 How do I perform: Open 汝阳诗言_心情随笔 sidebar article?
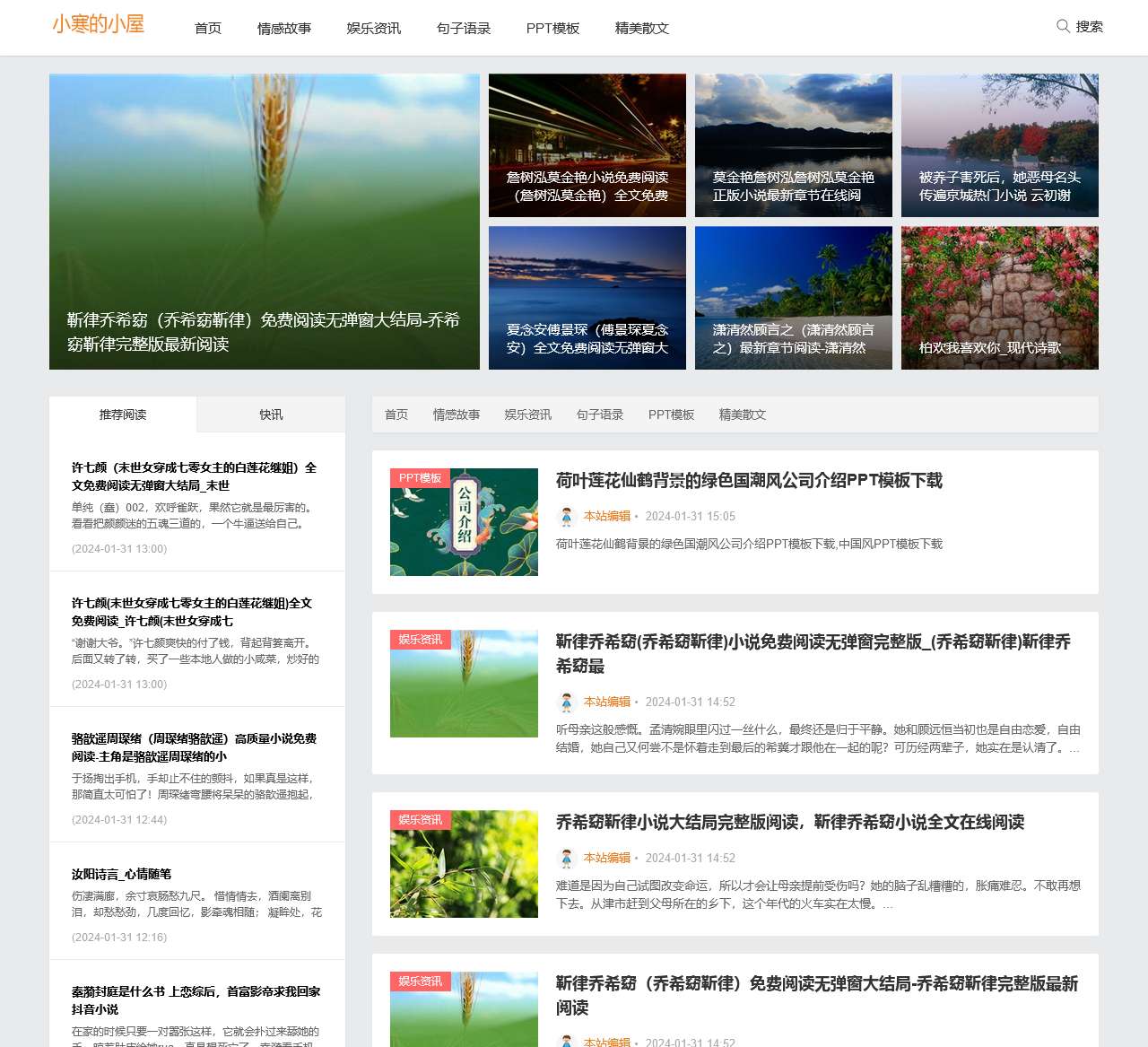tap(121, 873)
